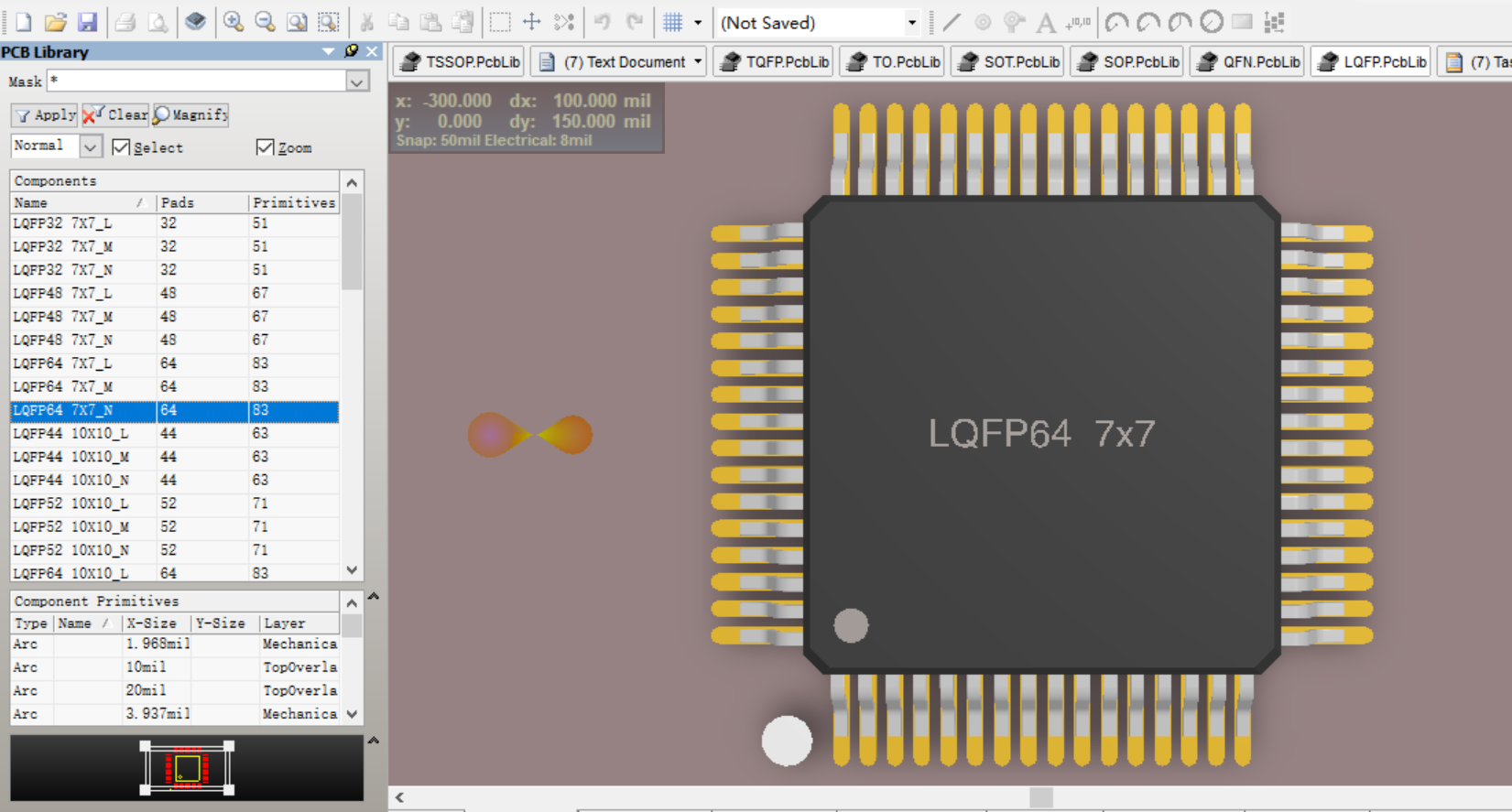Fit document with the zoom-fit icon
The width and height of the screenshot is (1512, 812).
[x=297, y=22]
